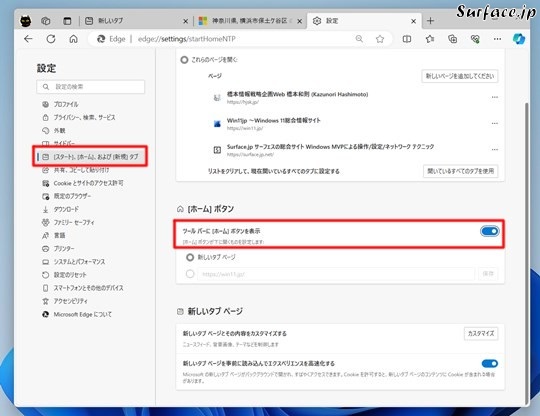Open 共有、コピーして貼り付け settings
Image resolution: width=540 pixels, height=416 pixels.
point(81,170)
